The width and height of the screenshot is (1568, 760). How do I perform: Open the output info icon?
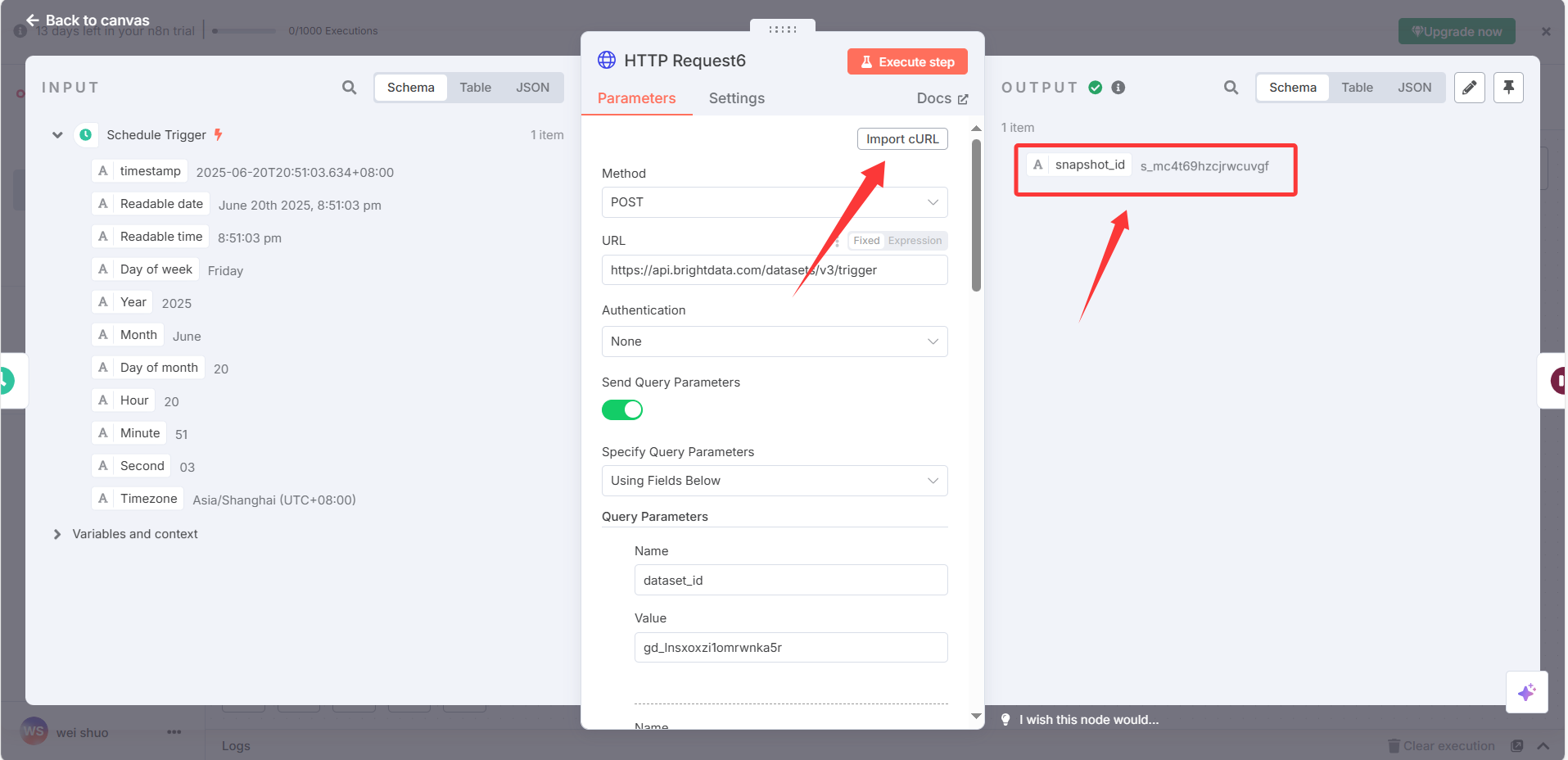[x=1118, y=88]
